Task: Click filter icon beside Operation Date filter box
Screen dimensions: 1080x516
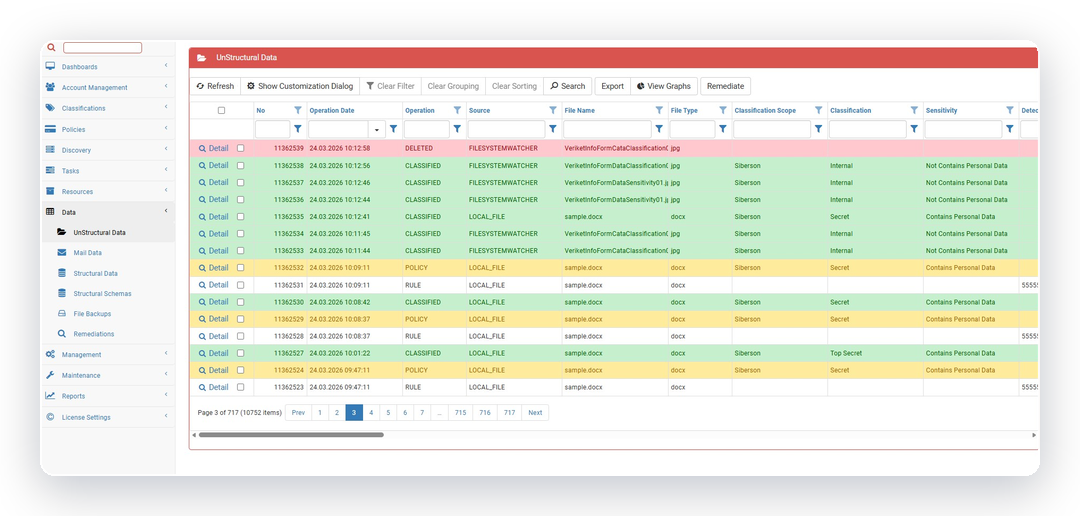Action: [x=393, y=129]
